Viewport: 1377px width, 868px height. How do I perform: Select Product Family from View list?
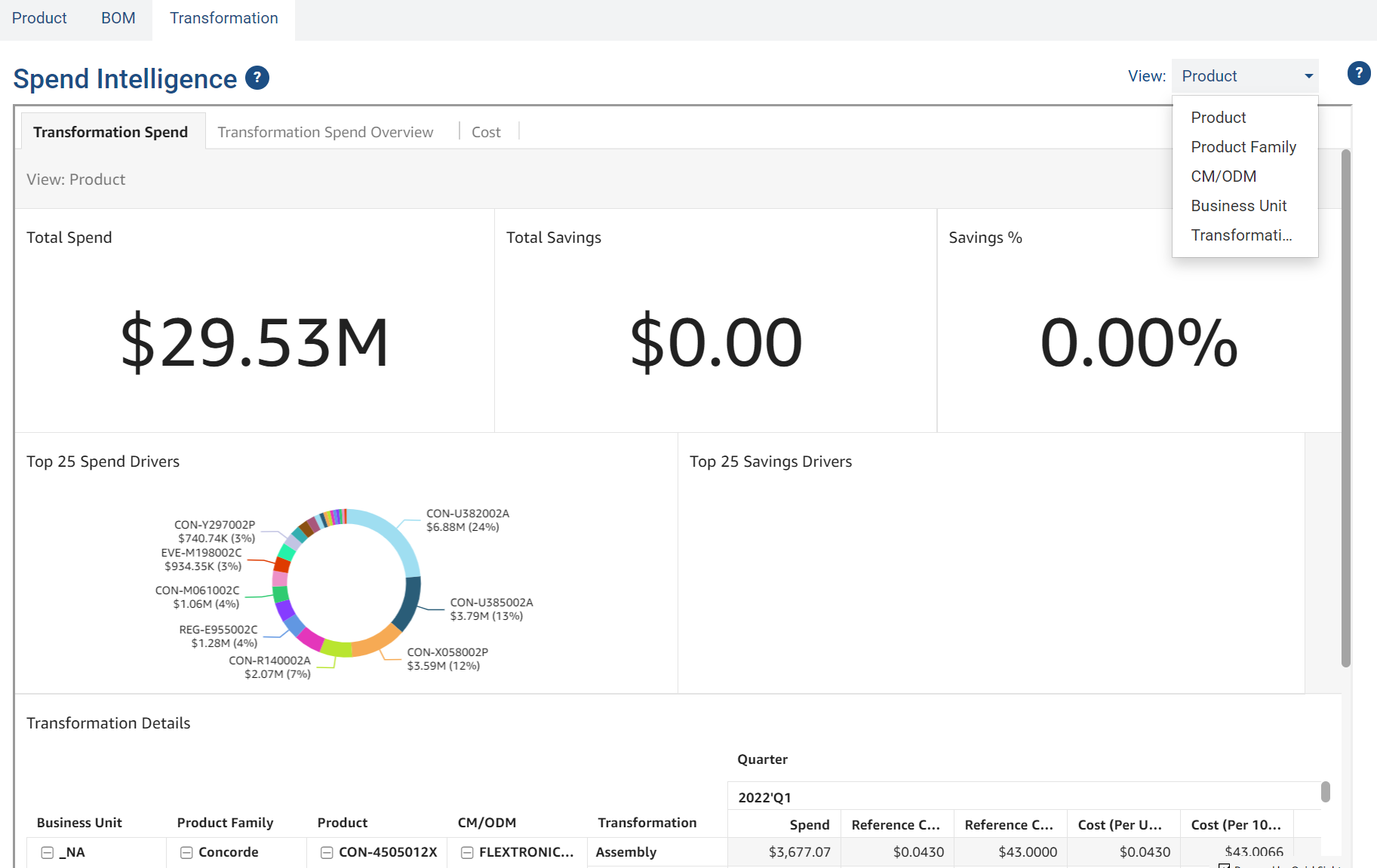[1243, 147]
